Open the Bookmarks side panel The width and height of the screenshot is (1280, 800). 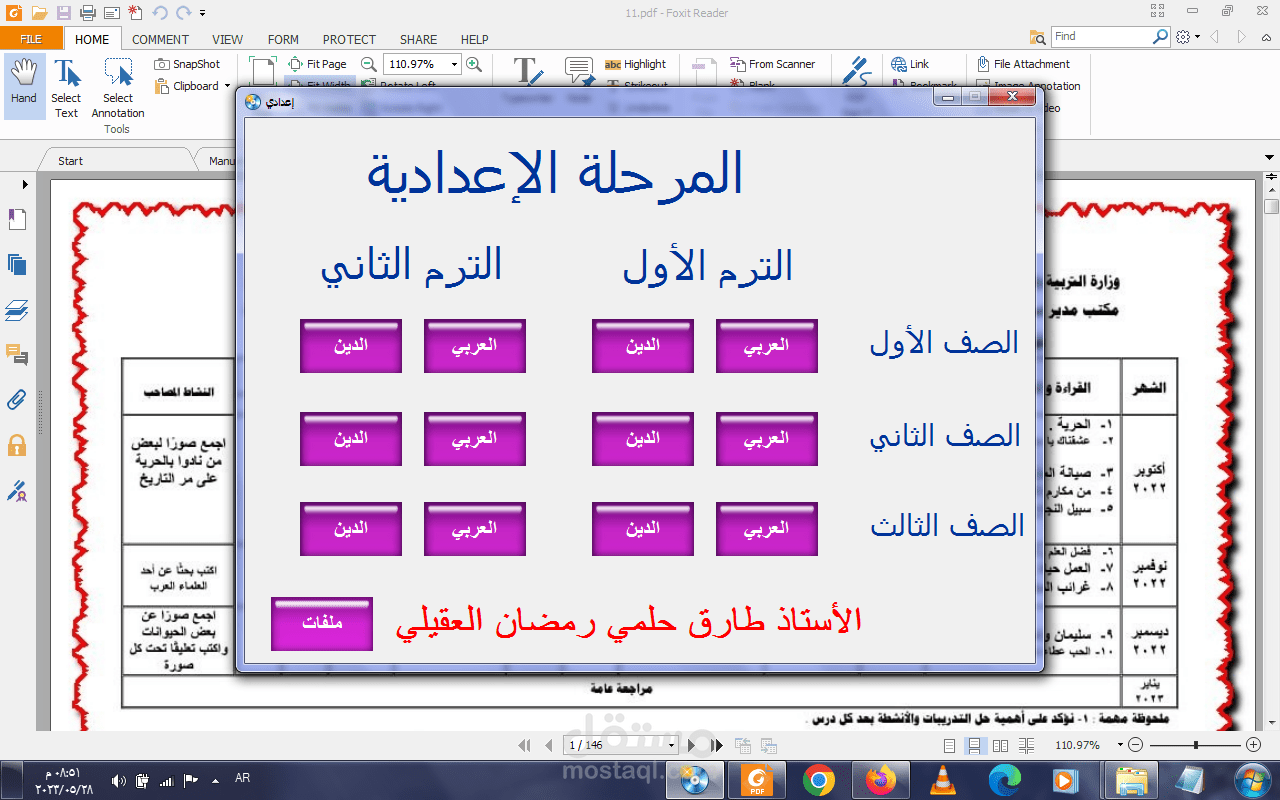click(17, 220)
